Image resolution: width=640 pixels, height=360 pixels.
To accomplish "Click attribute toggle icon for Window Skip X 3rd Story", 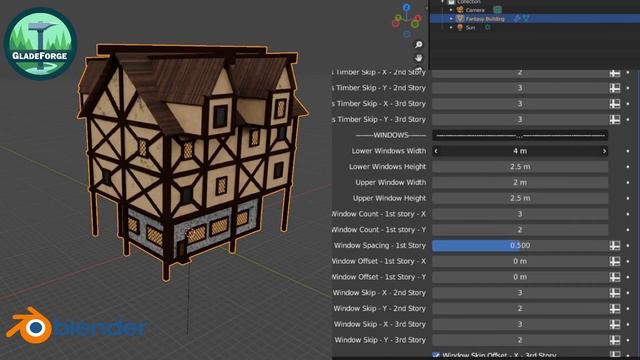I will 615,324.
